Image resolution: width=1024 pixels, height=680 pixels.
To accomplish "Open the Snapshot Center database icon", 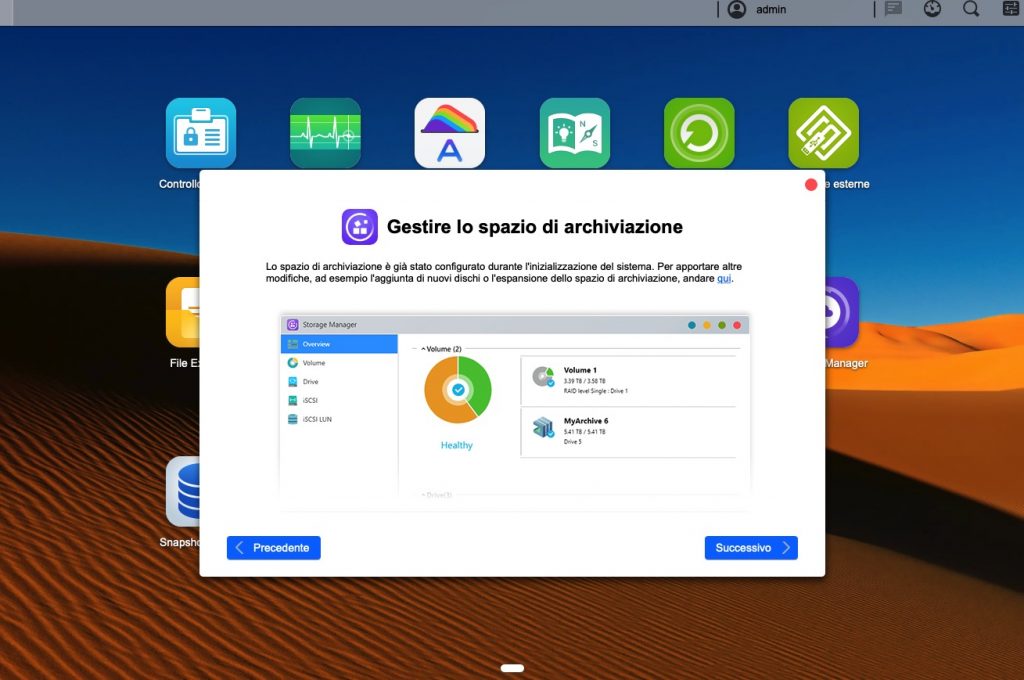I will pyautogui.click(x=182, y=491).
